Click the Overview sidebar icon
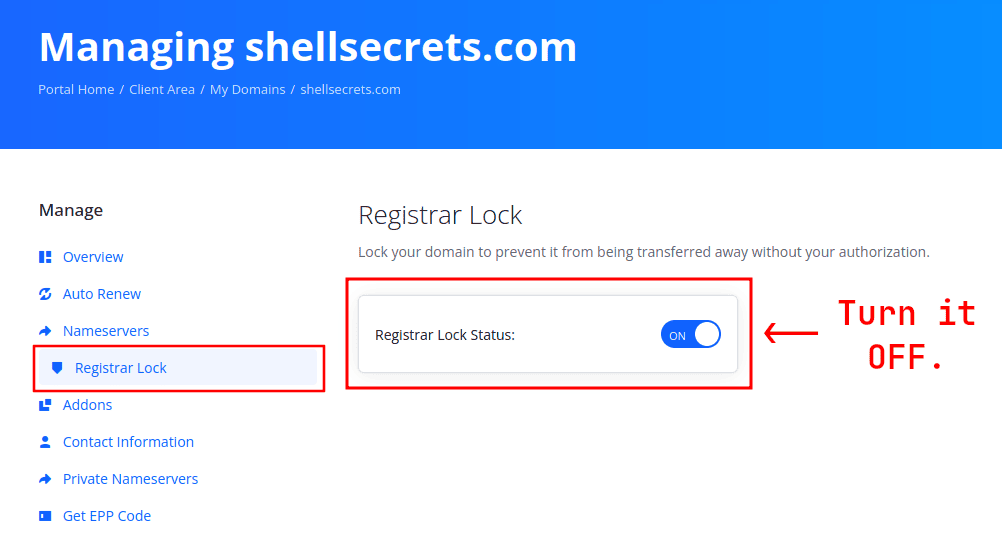Screen dimensions: 1002x554 click(x=45, y=257)
